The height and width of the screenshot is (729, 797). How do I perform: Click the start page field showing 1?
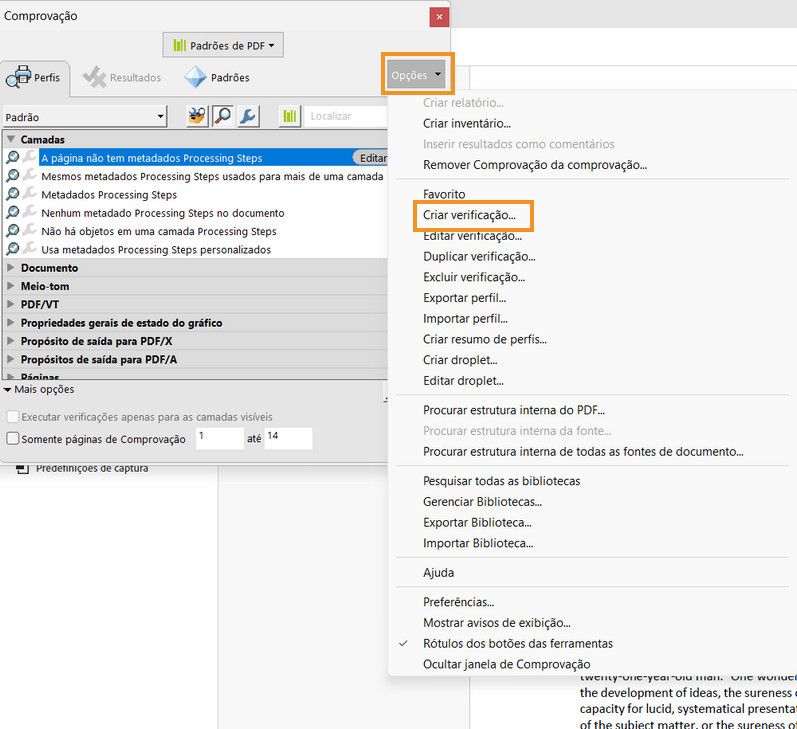[220, 438]
